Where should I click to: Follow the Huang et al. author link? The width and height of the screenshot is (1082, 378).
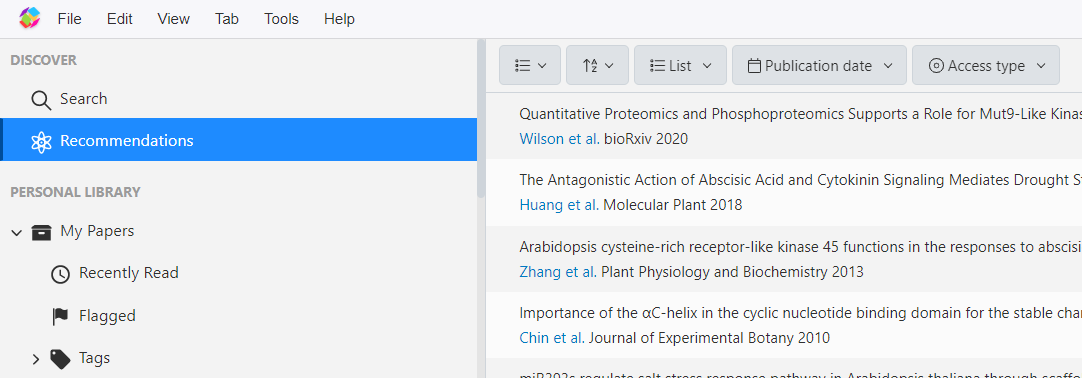tap(560, 205)
